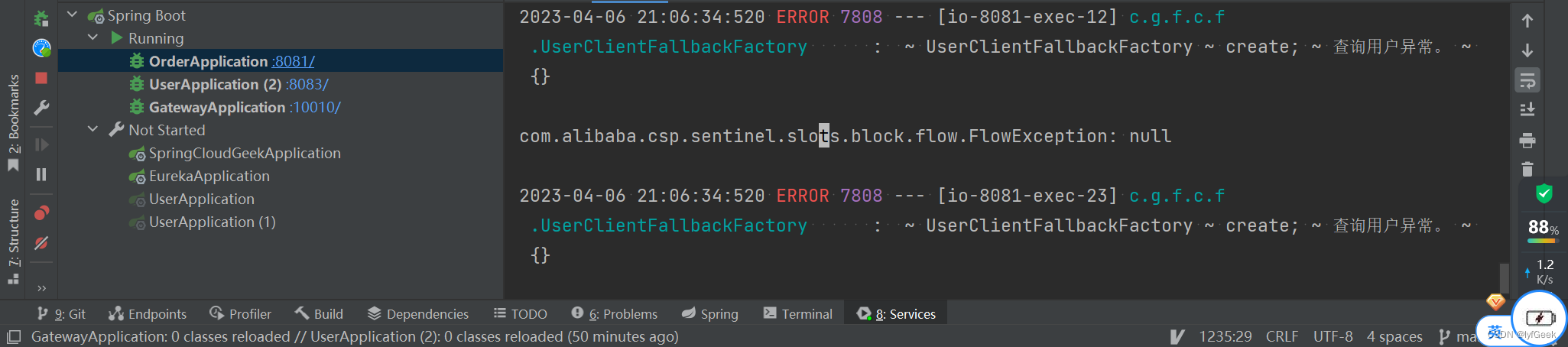Click the console vertical scrollbar thumb
Image resolution: width=1568 pixels, height=347 pixels.
[x=1504, y=278]
